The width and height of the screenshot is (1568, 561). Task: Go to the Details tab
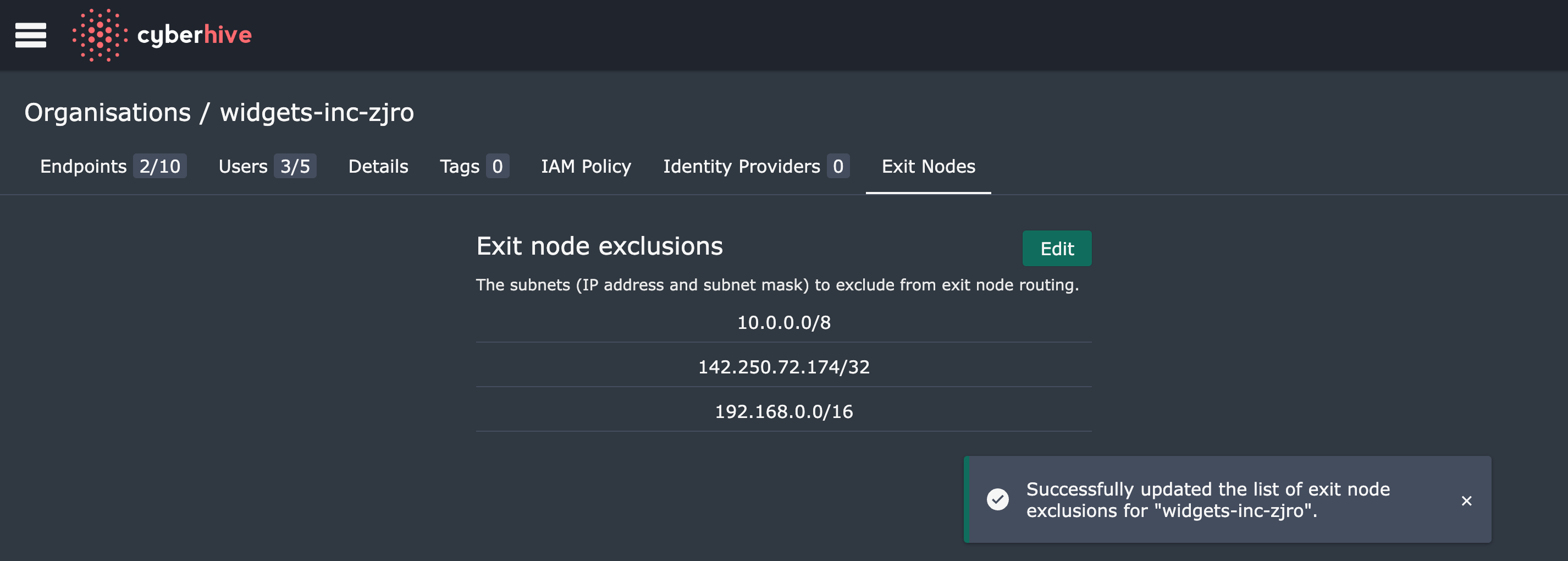coord(378,166)
